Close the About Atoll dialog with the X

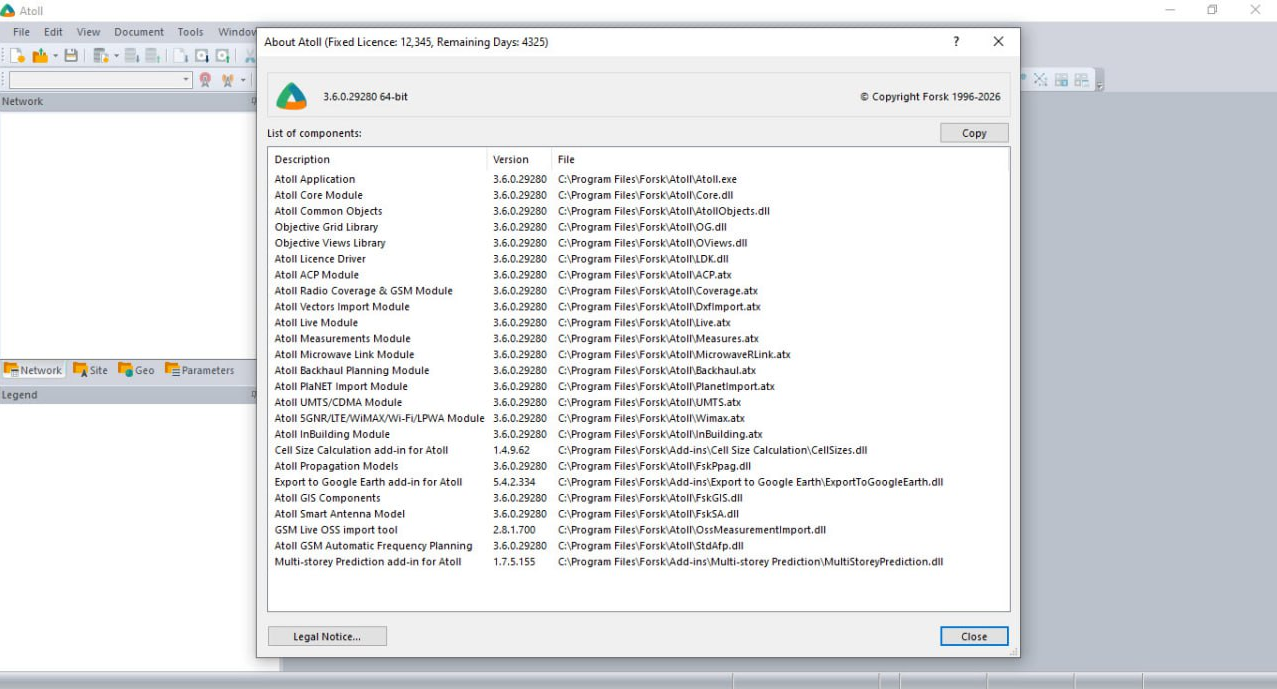point(998,41)
